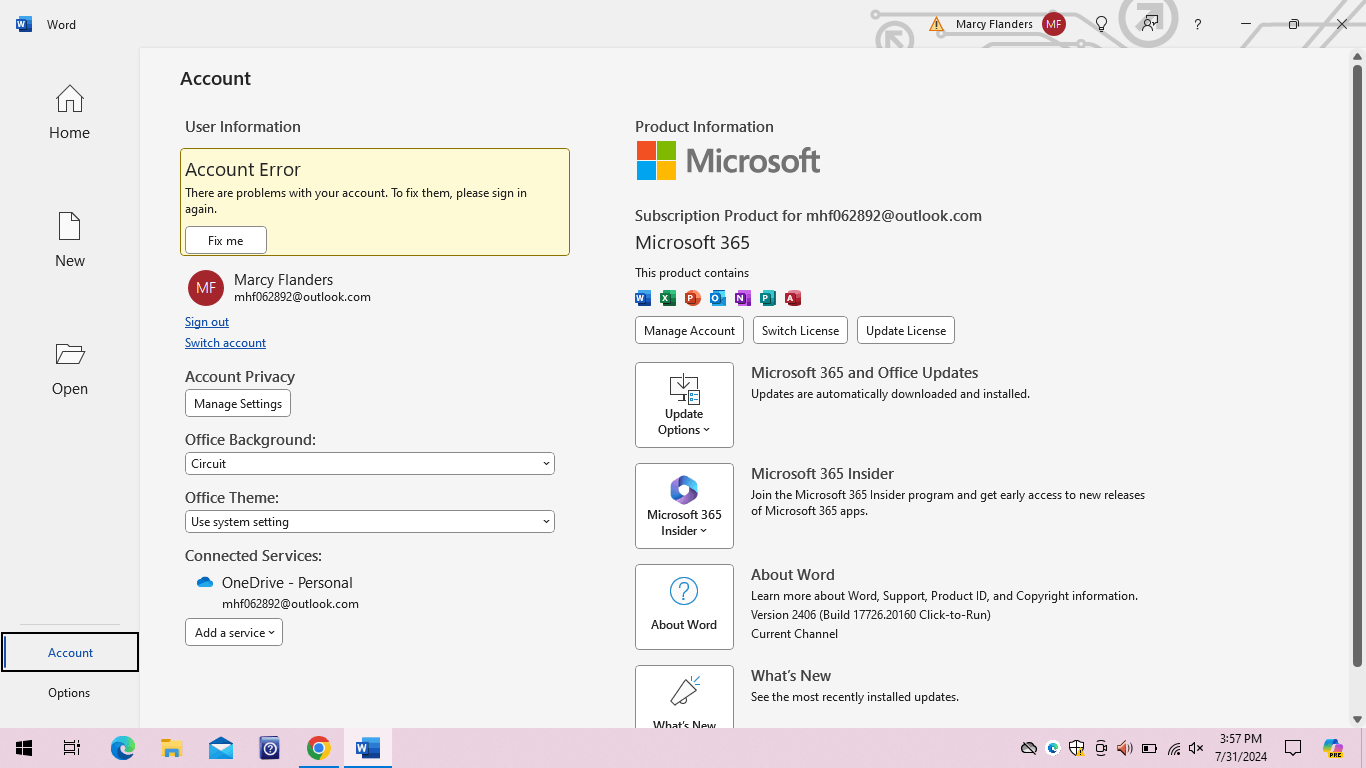Screen dimensions: 1366x768
Task: Click the Outlook icon under product contents
Action: click(718, 298)
